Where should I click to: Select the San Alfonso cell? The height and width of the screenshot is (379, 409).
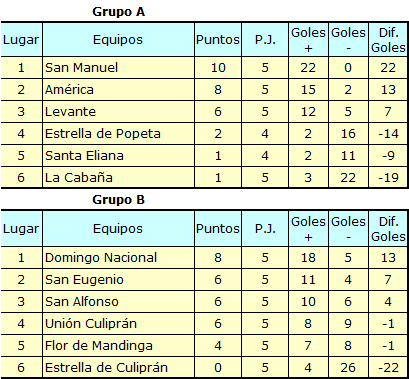118,302
